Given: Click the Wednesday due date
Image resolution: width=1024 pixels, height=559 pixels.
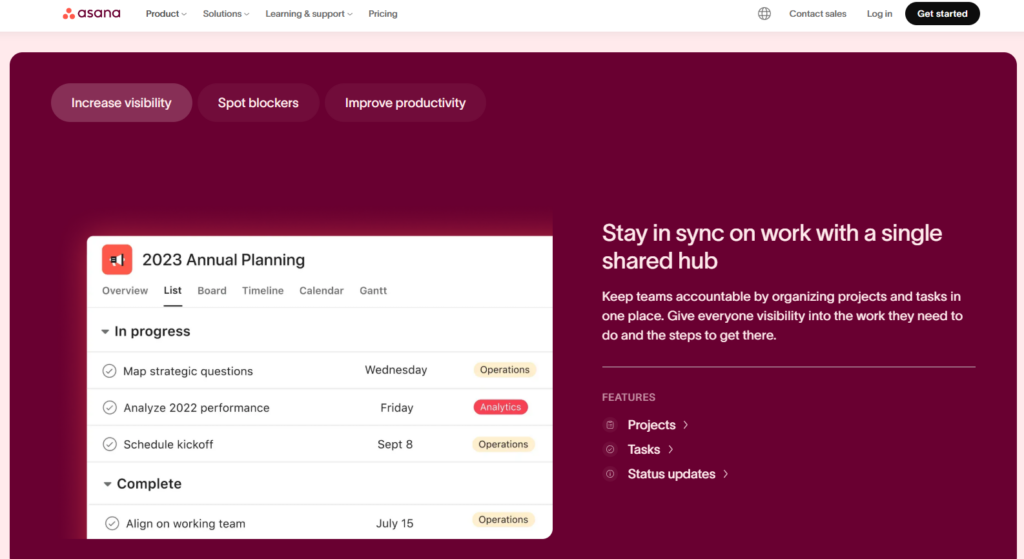Looking at the screenshot, I should click(x=396, y=370).
